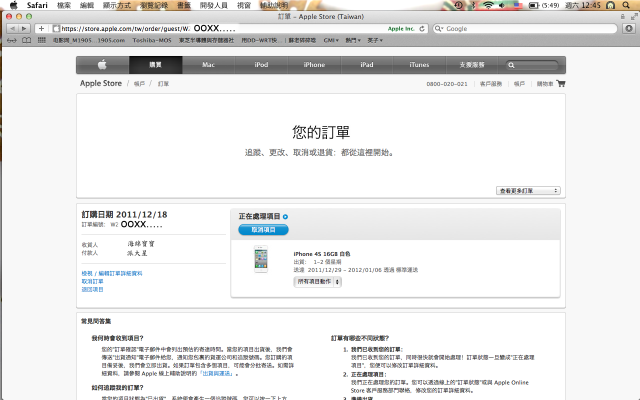This screenshot has height=400, width=640.
Task: Click the info icon beside 正在處理項目
Action: (285, 217)
